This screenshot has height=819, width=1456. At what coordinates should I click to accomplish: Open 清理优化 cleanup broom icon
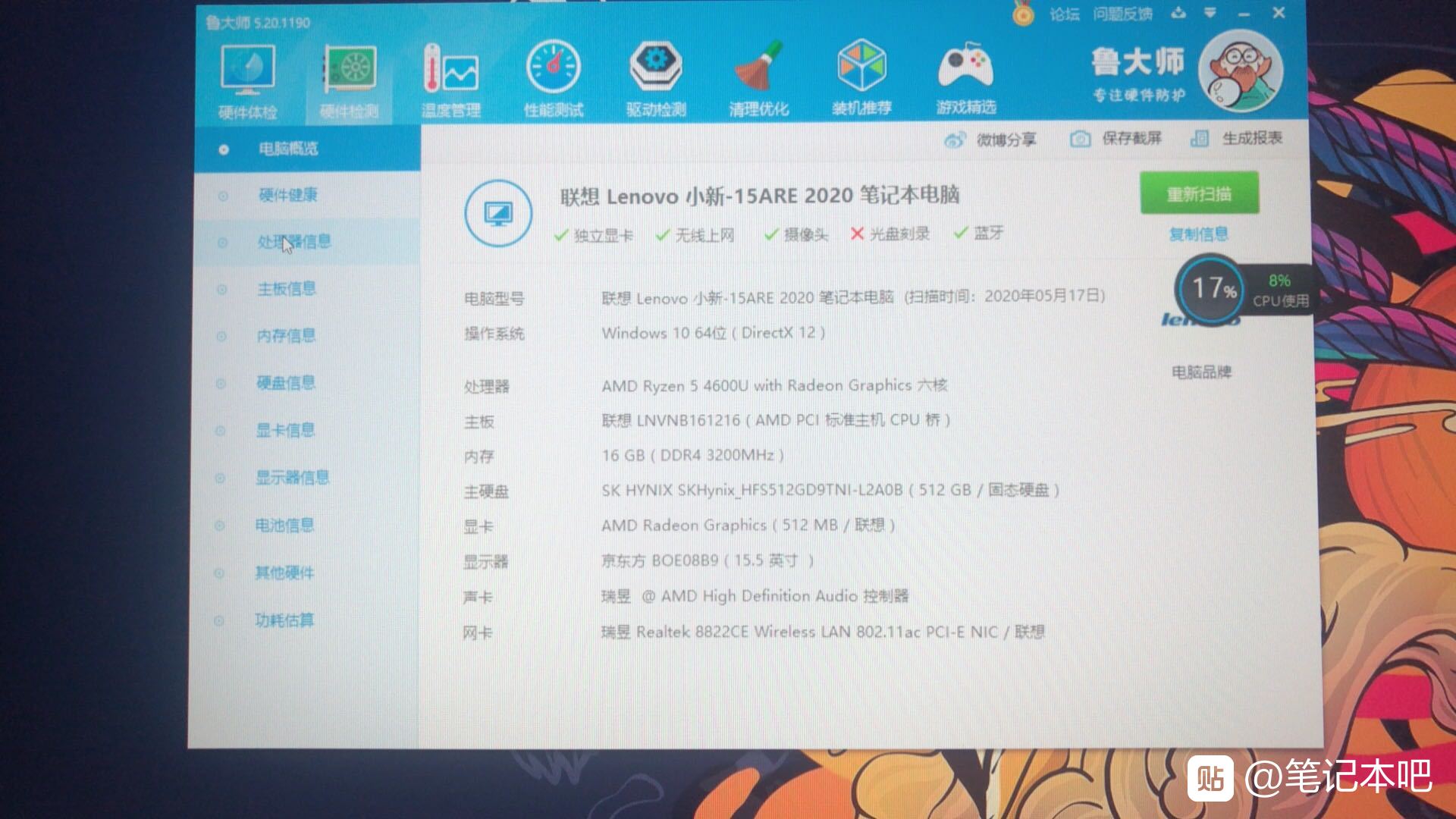758,79
